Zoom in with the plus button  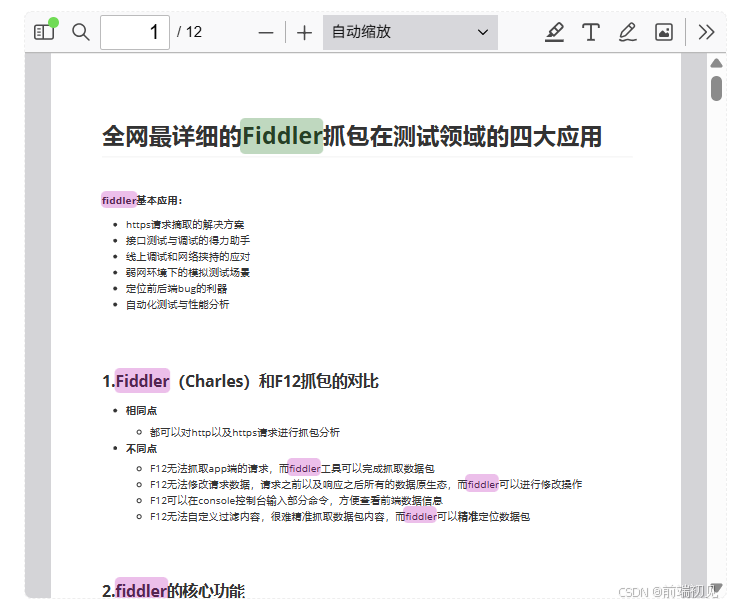pyautogui.click(x=304, y=33)
